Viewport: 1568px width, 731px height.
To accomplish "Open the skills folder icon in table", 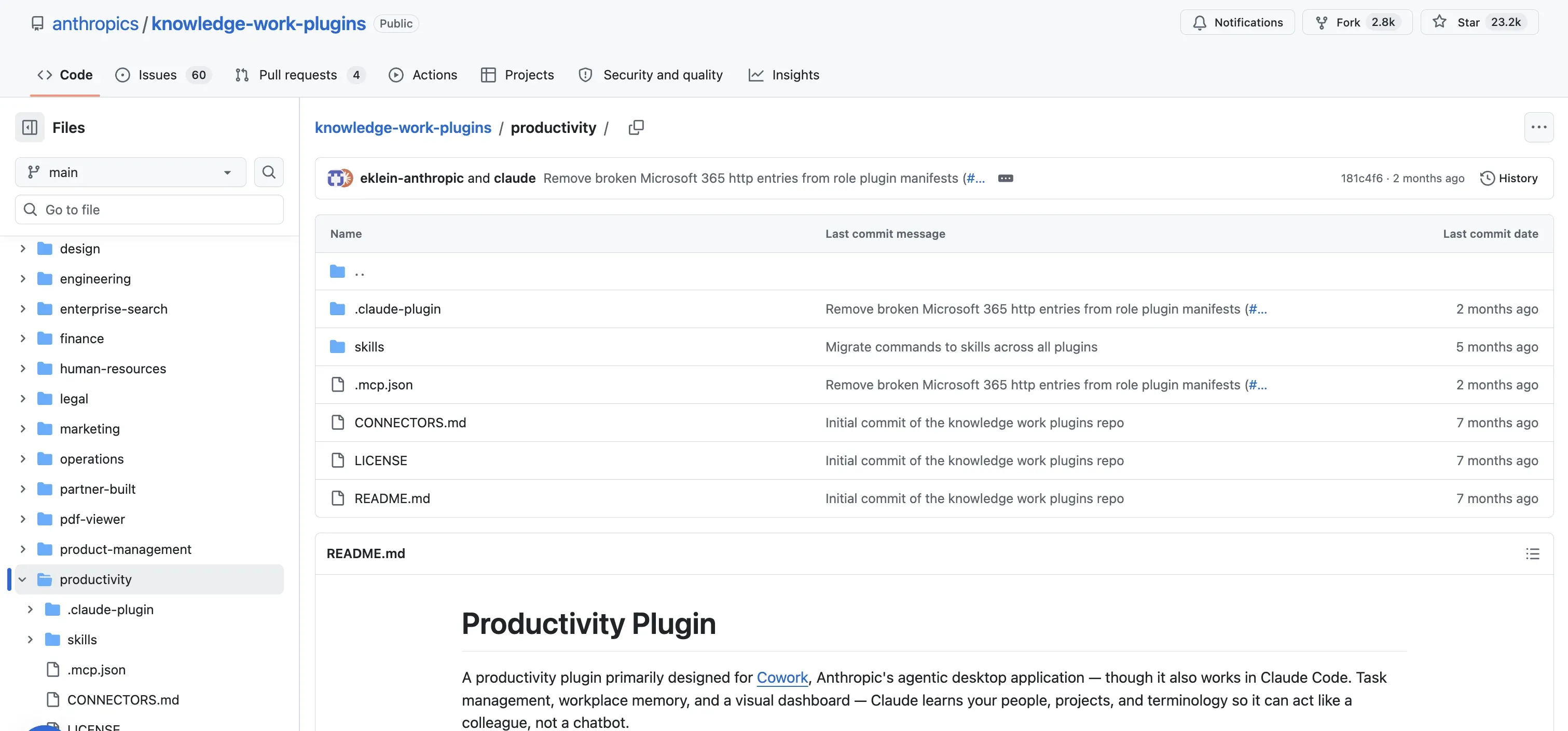I will coord(337,347).
